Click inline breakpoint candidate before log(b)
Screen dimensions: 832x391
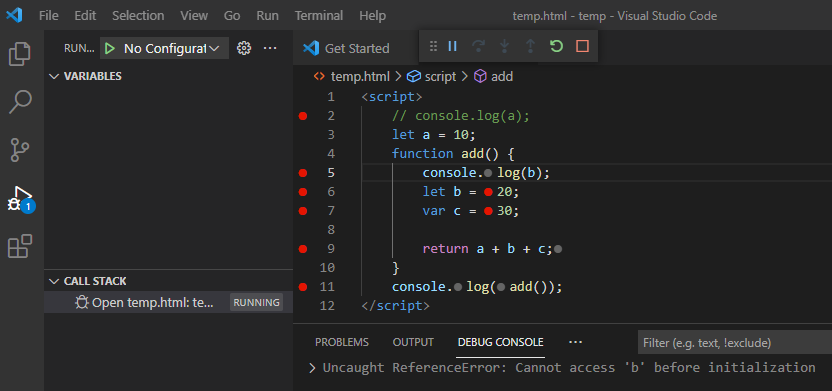click(x=488, y=173)
